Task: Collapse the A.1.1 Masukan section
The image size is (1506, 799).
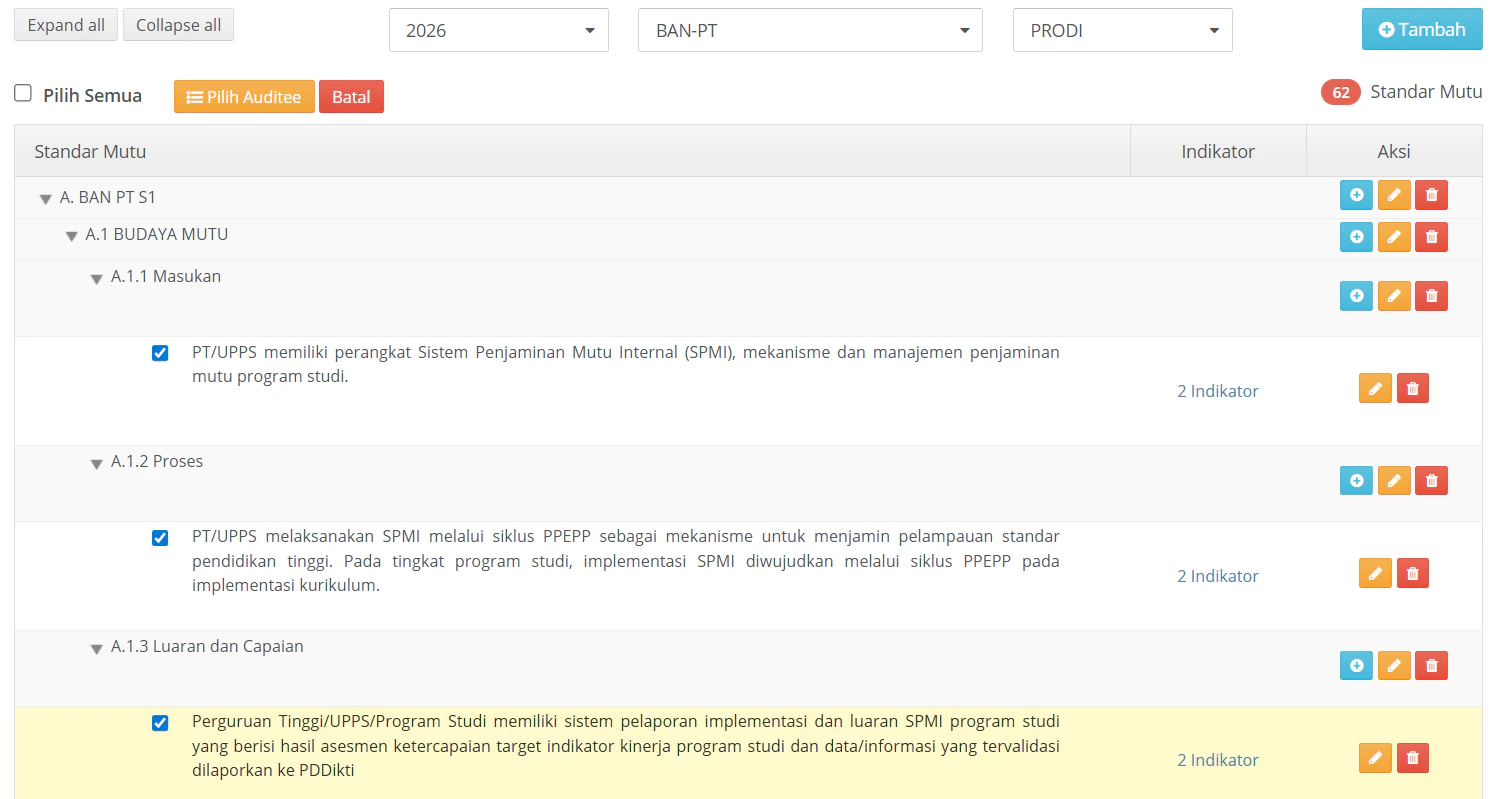Action: [x=96, y=279]
